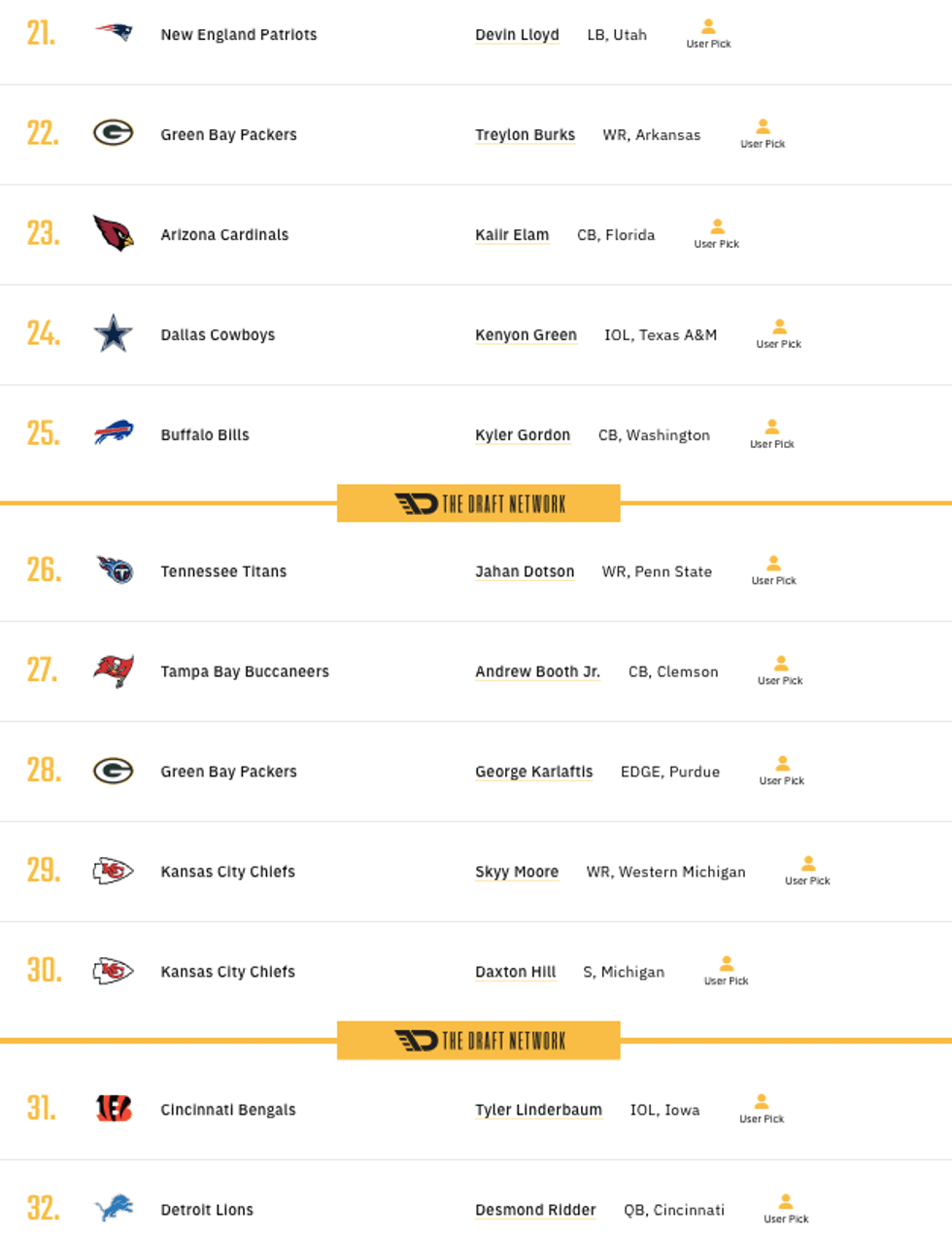Click The Draft Network banner between picks 25 and 26
952x1237 pixels.
tap(476, 502)
